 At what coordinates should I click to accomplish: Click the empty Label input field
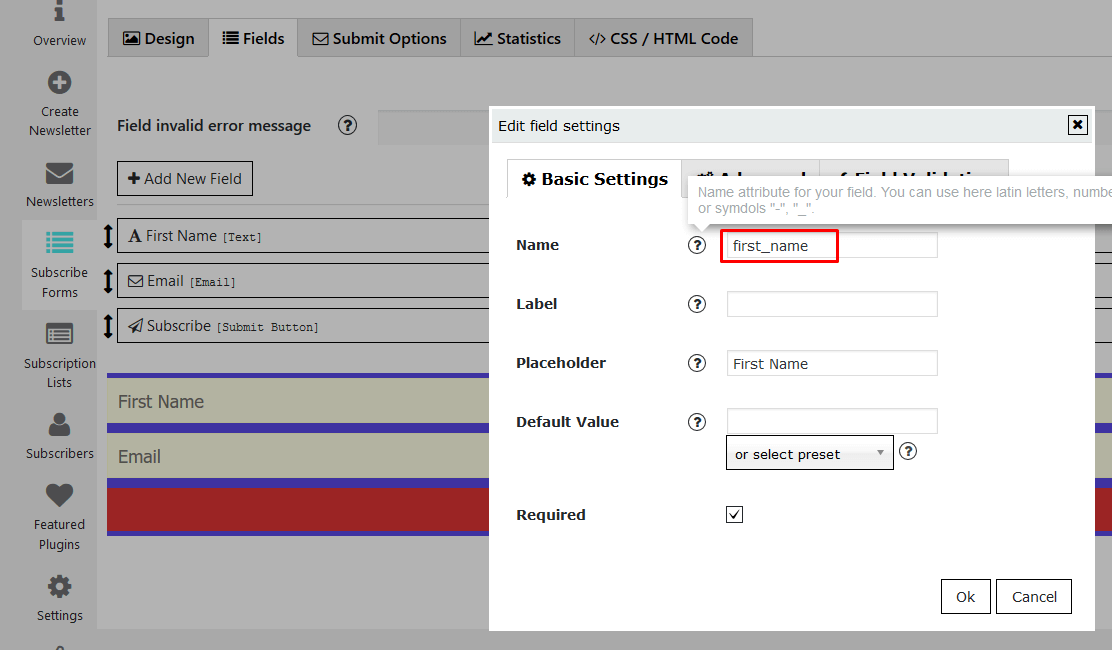click(x=832, y=304)
